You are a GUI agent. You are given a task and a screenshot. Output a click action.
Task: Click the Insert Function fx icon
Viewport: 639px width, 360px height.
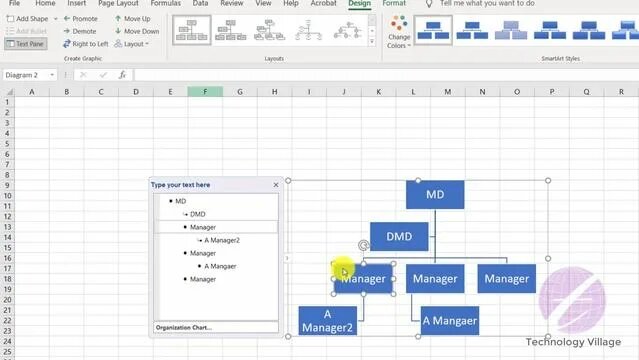click(x=122, y=75)
